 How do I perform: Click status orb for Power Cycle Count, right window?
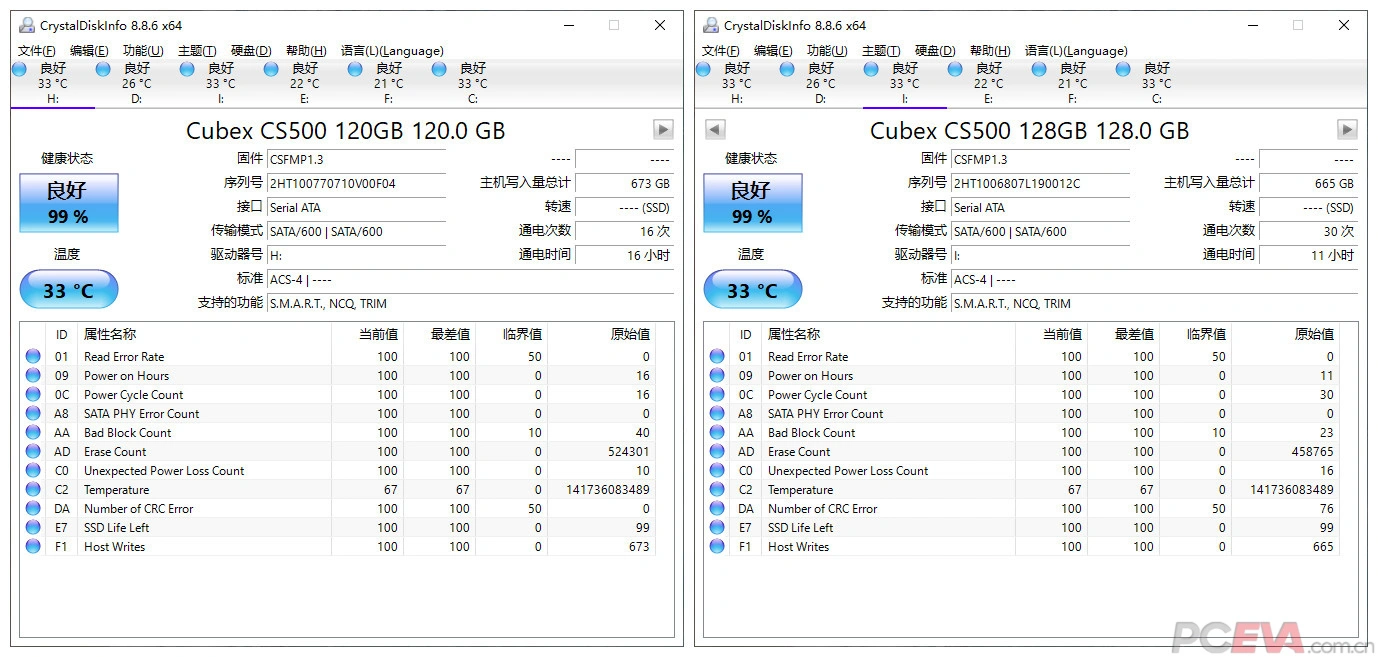(717, 394)
